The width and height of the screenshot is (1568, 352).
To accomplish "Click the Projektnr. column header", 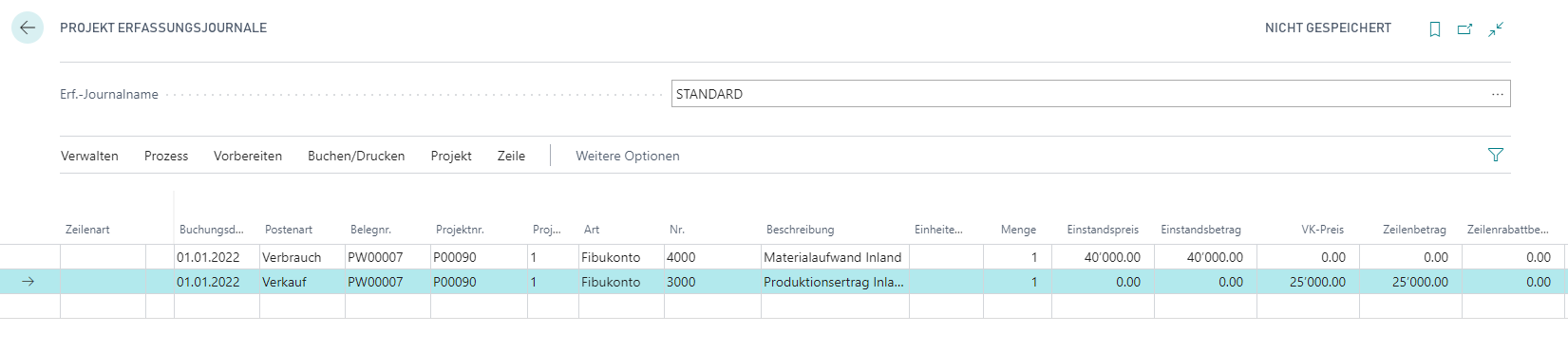I will tap(460, 230).
